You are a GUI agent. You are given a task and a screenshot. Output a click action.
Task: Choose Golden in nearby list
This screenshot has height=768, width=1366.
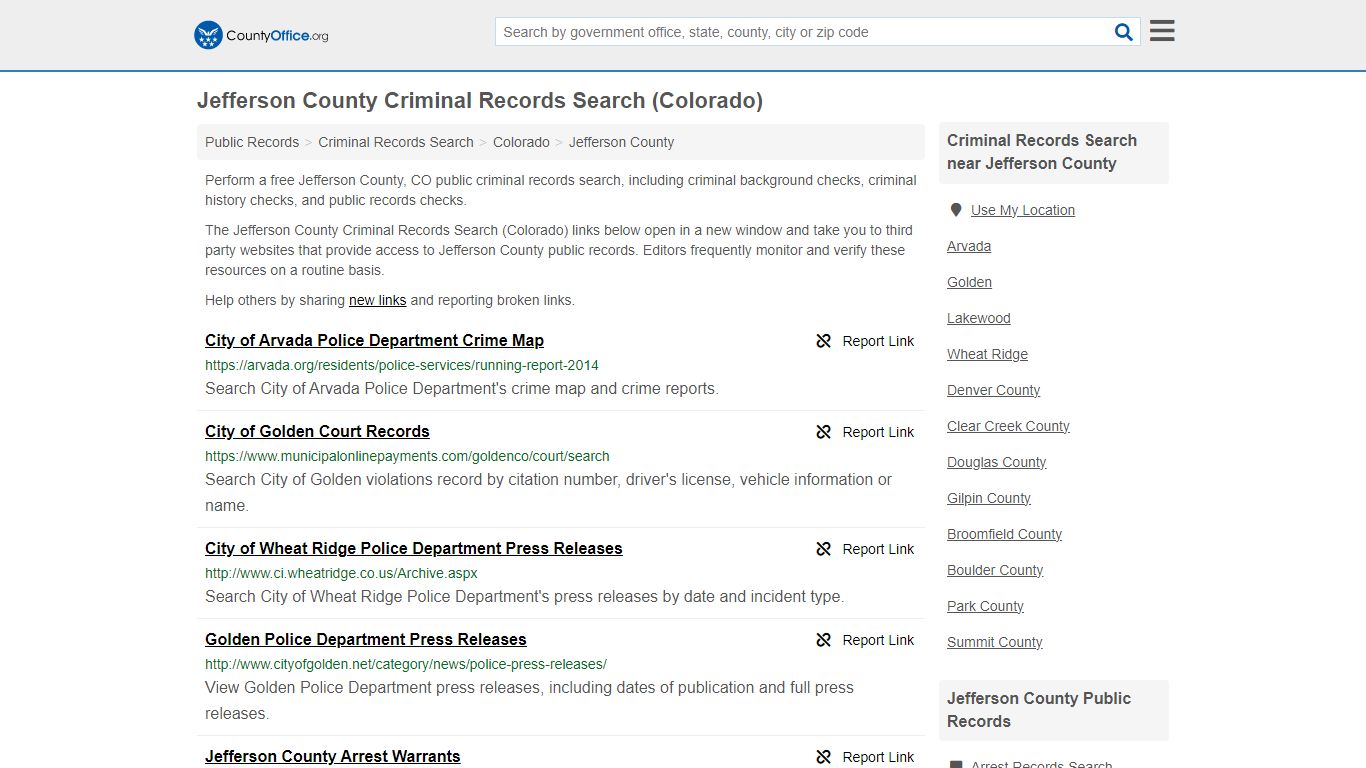tap(969, 282)
